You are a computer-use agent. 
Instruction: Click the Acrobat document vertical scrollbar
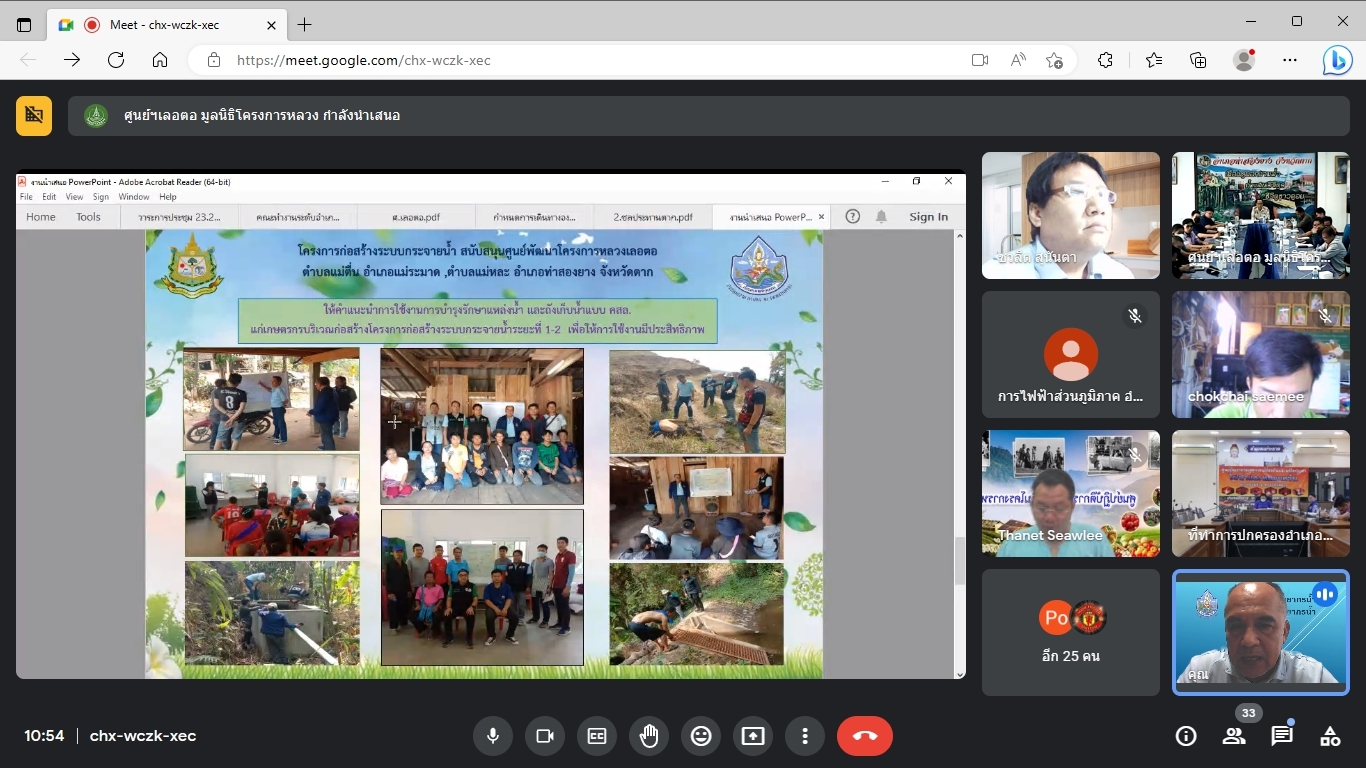click(960, 455)
